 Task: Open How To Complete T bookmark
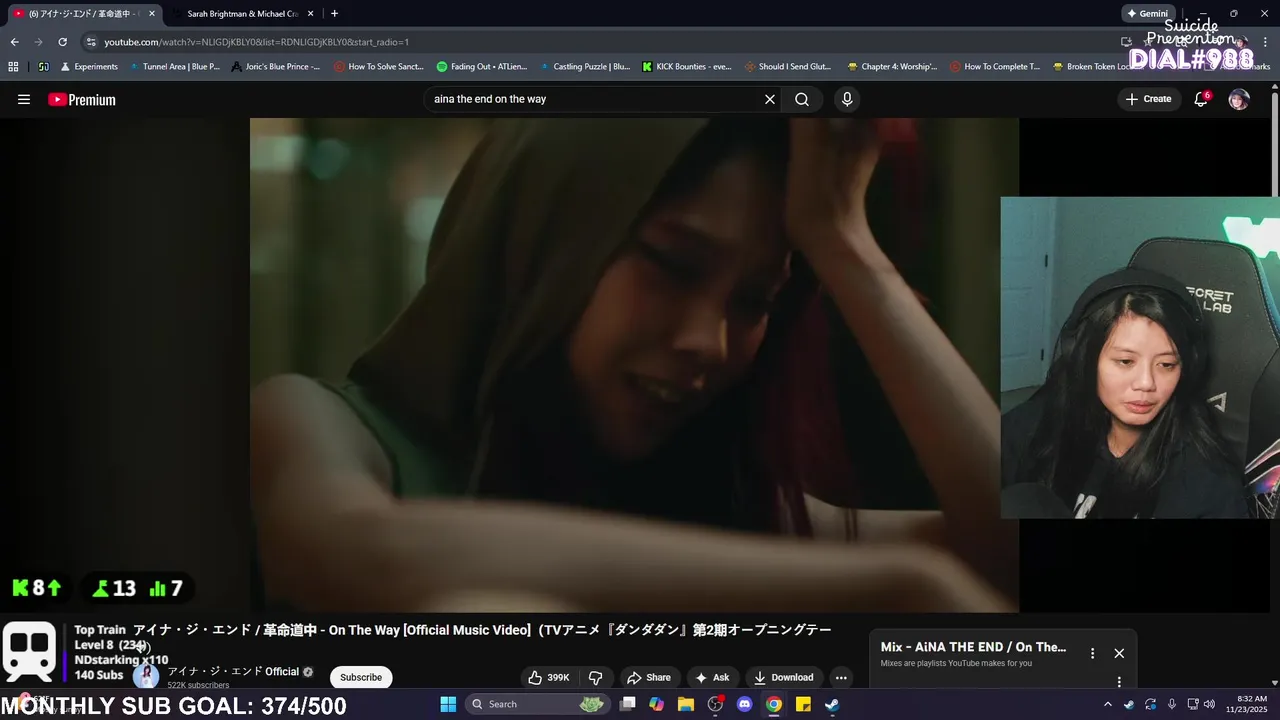[995, 67]
